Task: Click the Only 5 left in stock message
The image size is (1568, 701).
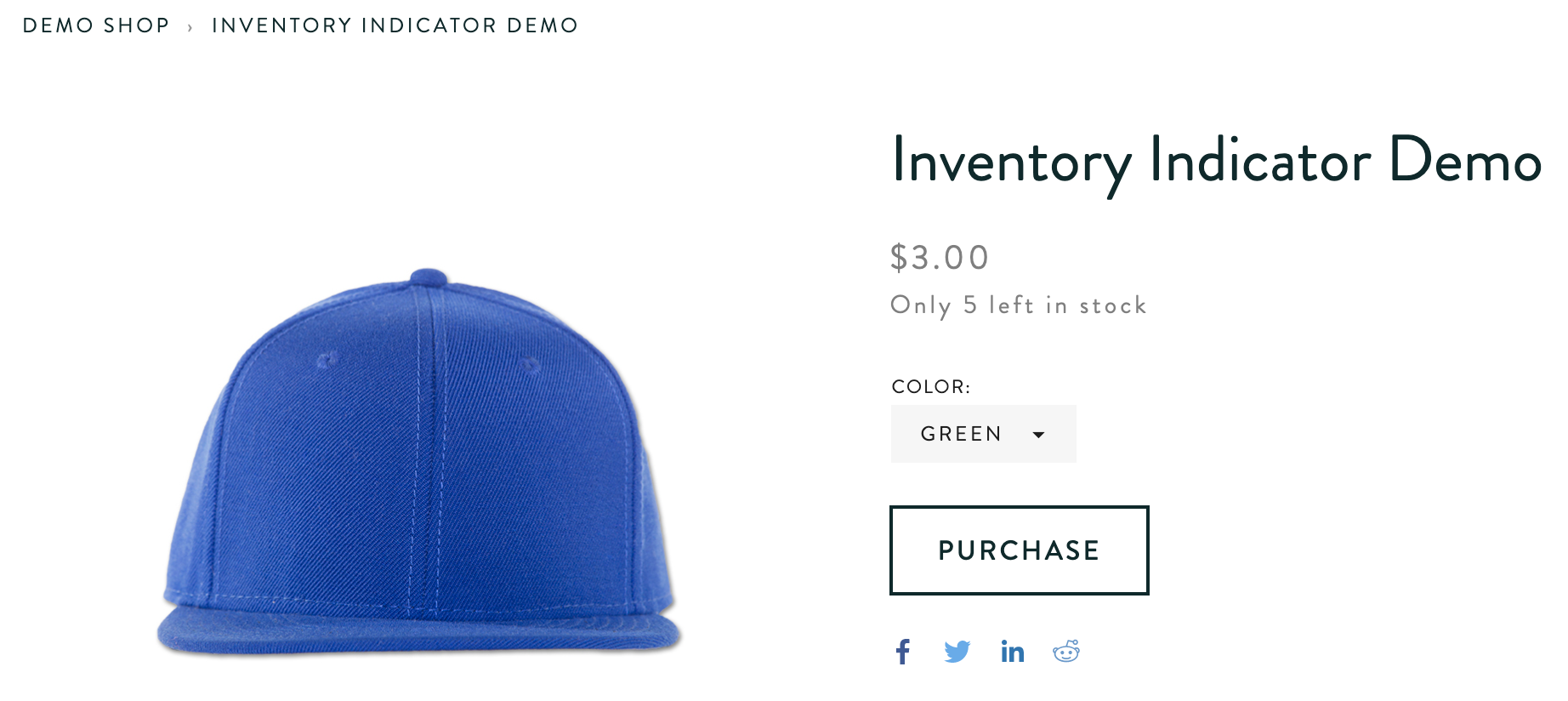Action: click(1019, 305)
